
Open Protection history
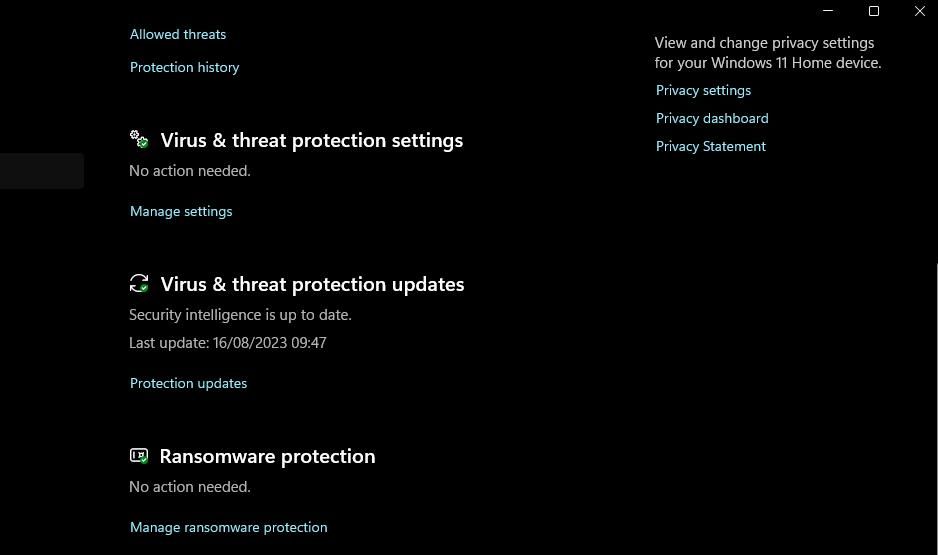coord(184,67)
